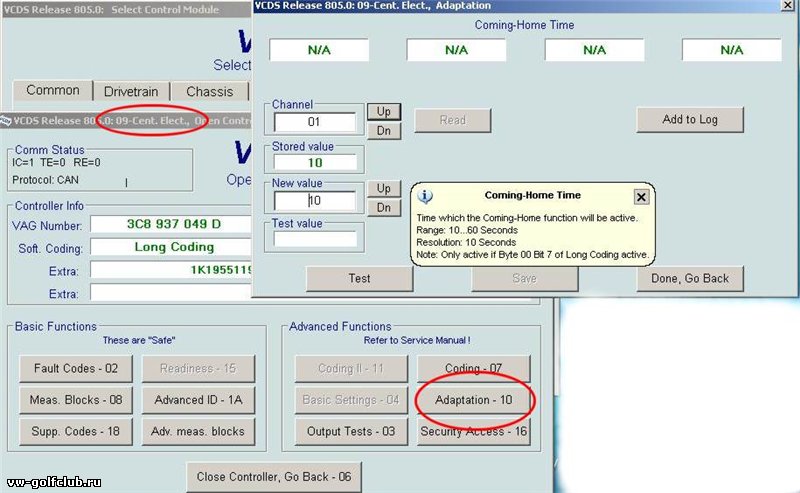800x493 pixels.
Task: Click the info icon in Coming-Home Time tooltip
Action: (425, 196)
